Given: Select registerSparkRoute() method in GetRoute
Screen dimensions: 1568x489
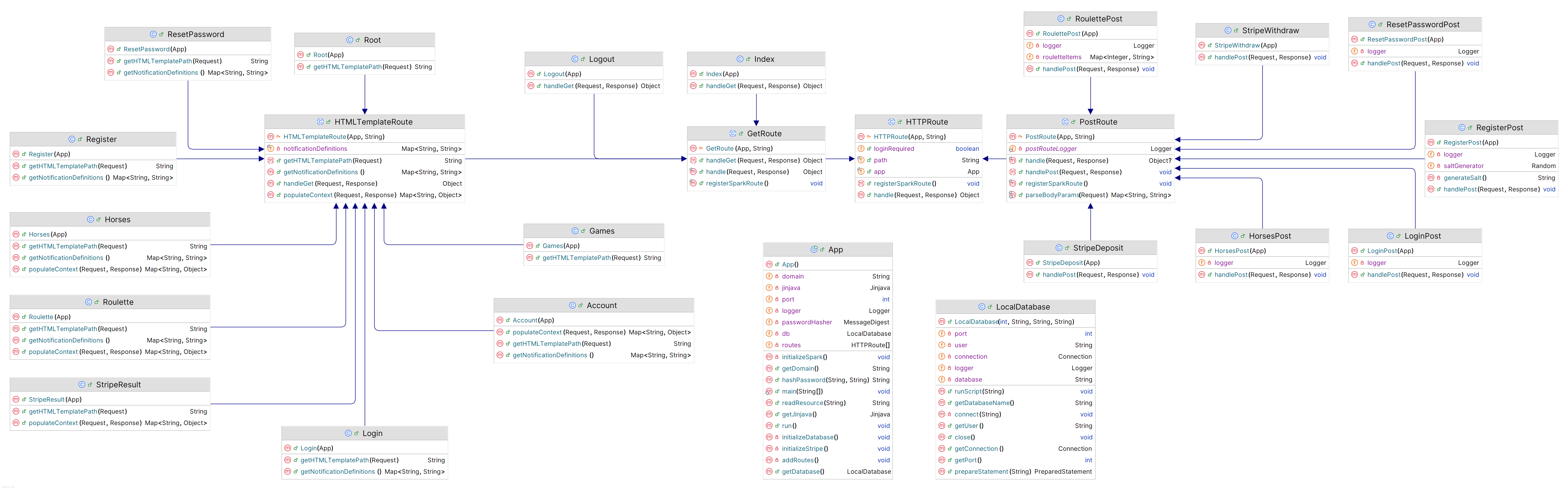Looking at the screenshot, I should pos(756,184).
